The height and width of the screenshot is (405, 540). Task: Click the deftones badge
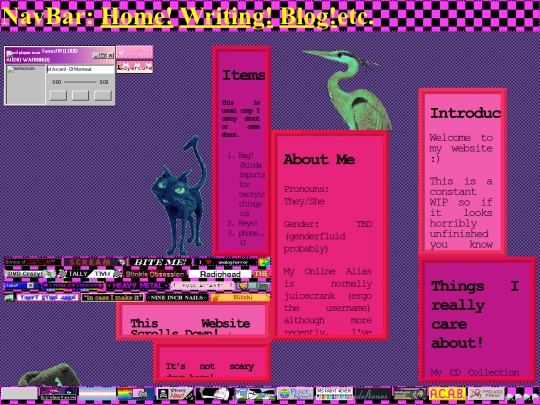click(x=373, y=394)
